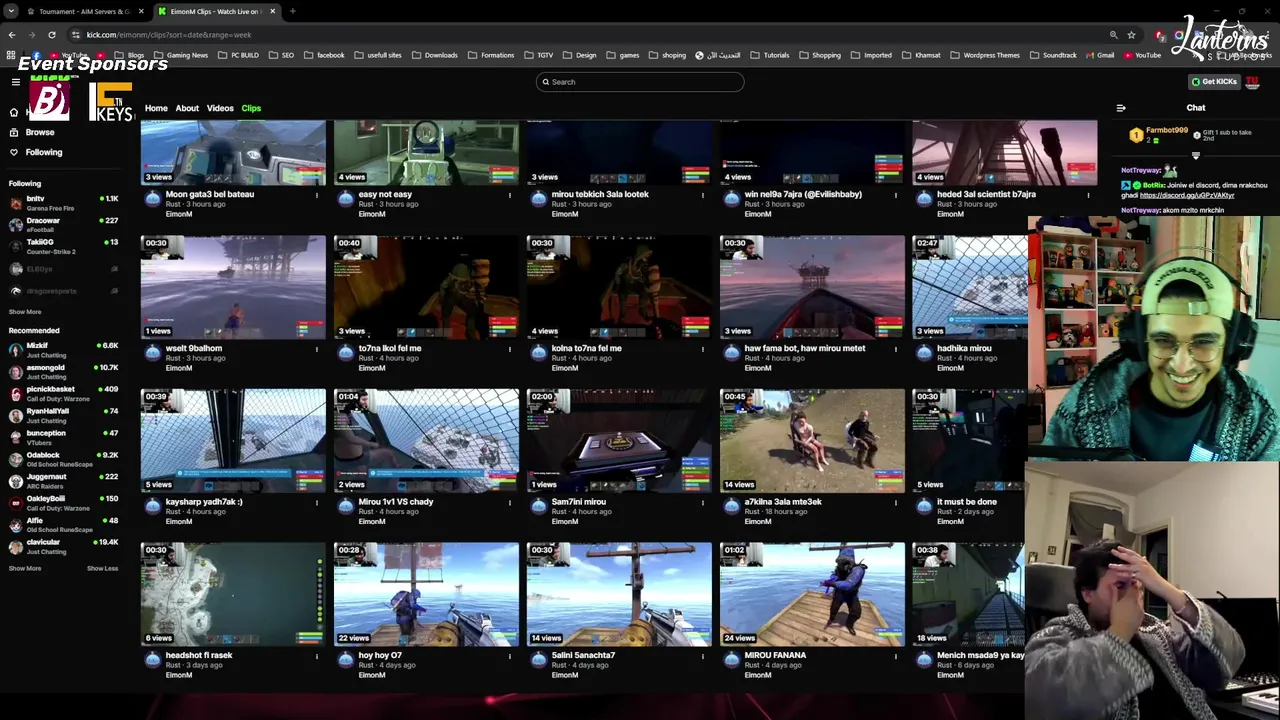
Task: Open options menu for 'kolna to7na fel me' clip
Action: [x=703, y=349]
